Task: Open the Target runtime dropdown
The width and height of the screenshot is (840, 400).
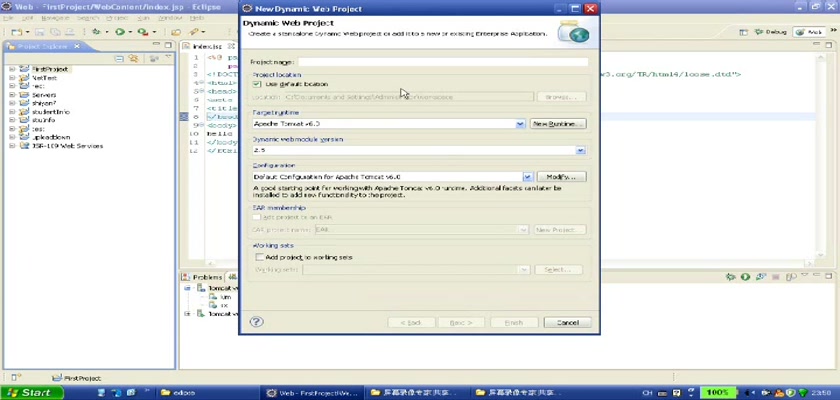Action: pyautogui.click(x=520, y=124)
